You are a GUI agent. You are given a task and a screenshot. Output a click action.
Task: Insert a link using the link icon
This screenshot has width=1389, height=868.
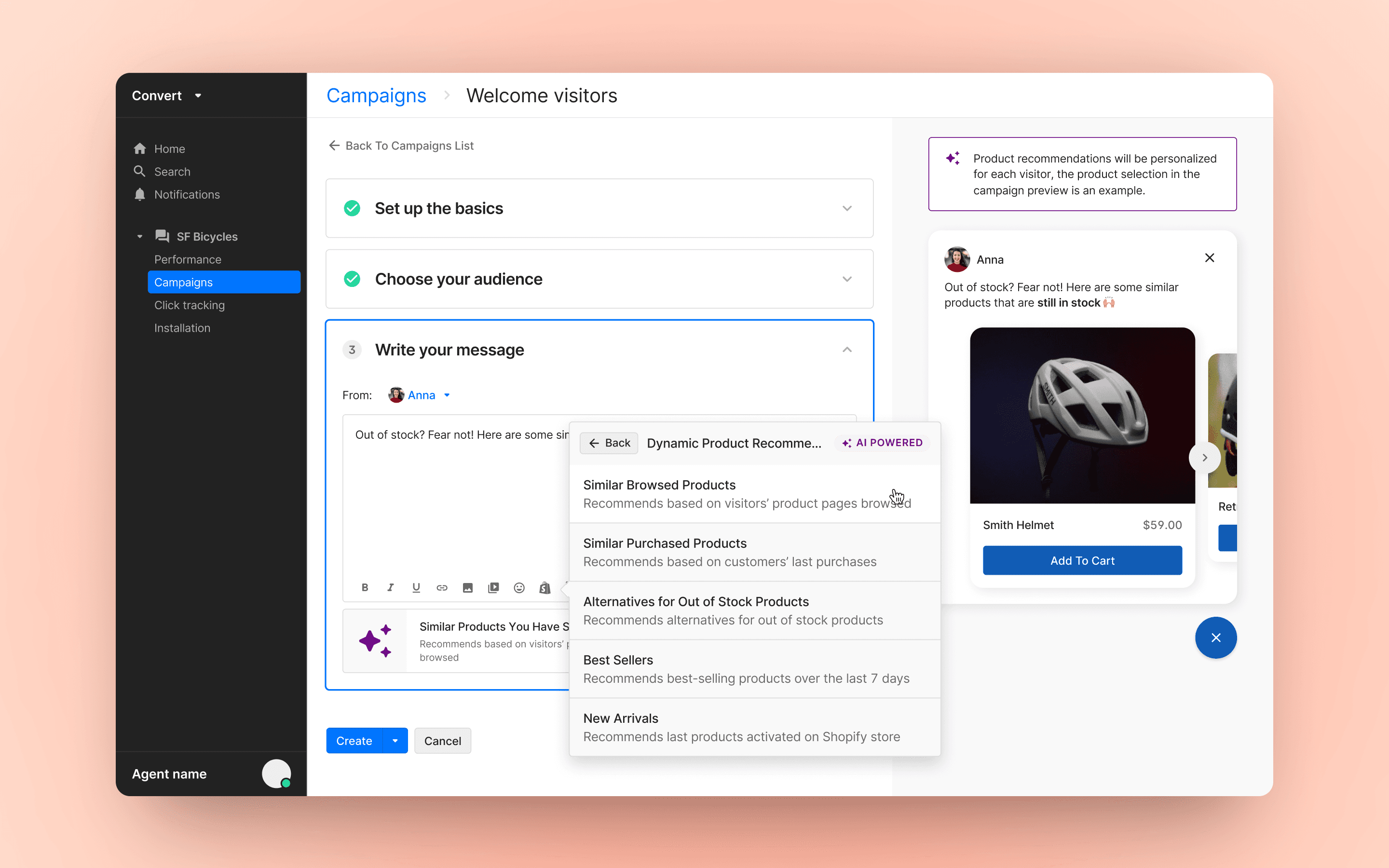click(441, 587)
